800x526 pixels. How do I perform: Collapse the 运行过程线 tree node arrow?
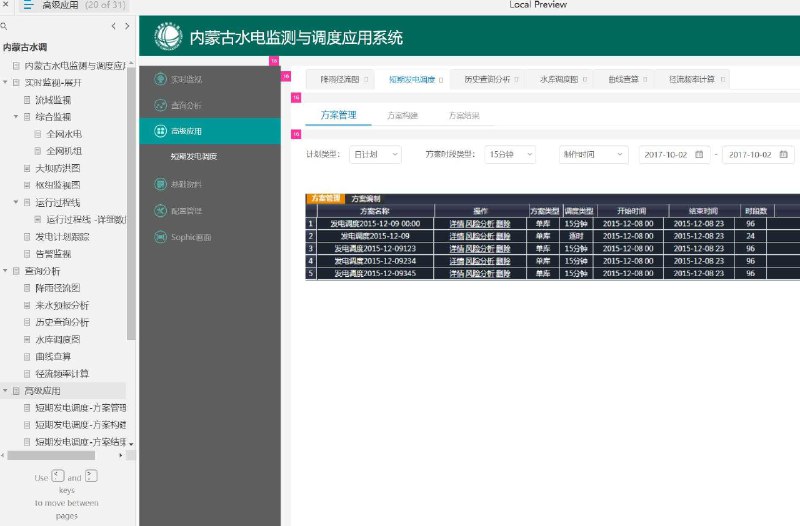tap(16, 202)
